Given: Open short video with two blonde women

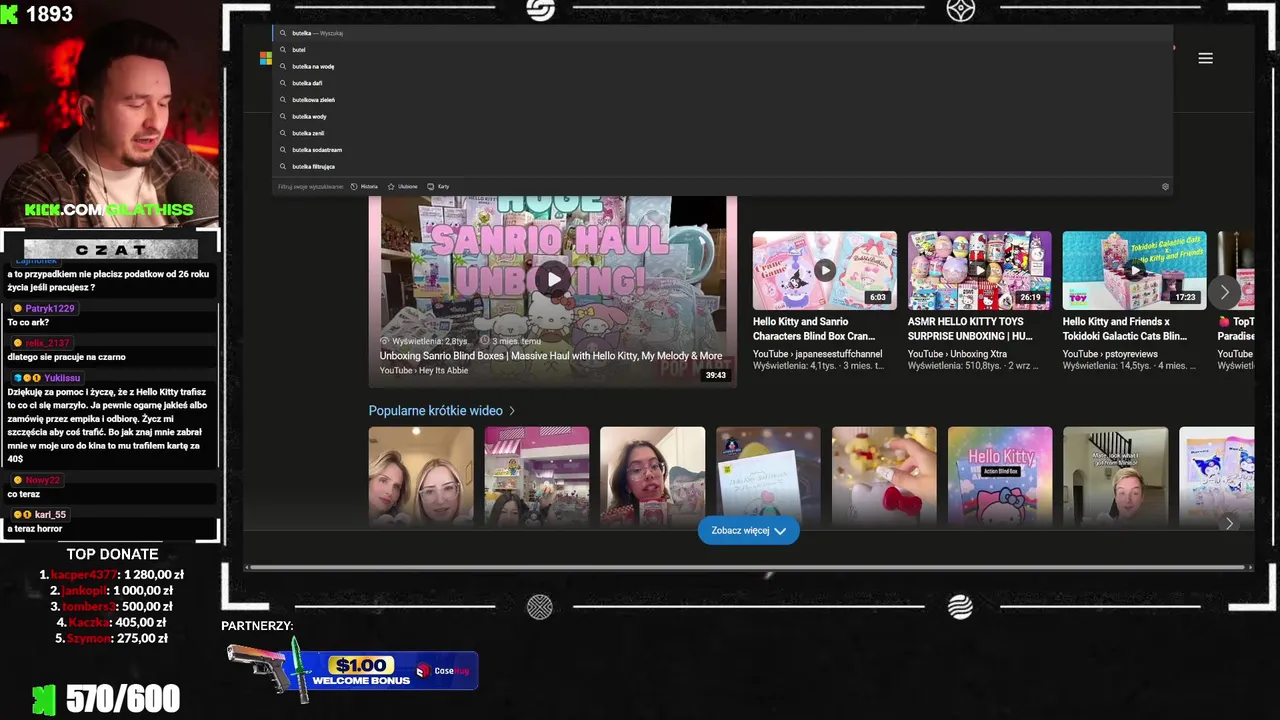Looking at the screenshot, I should [x=421, y=476].
